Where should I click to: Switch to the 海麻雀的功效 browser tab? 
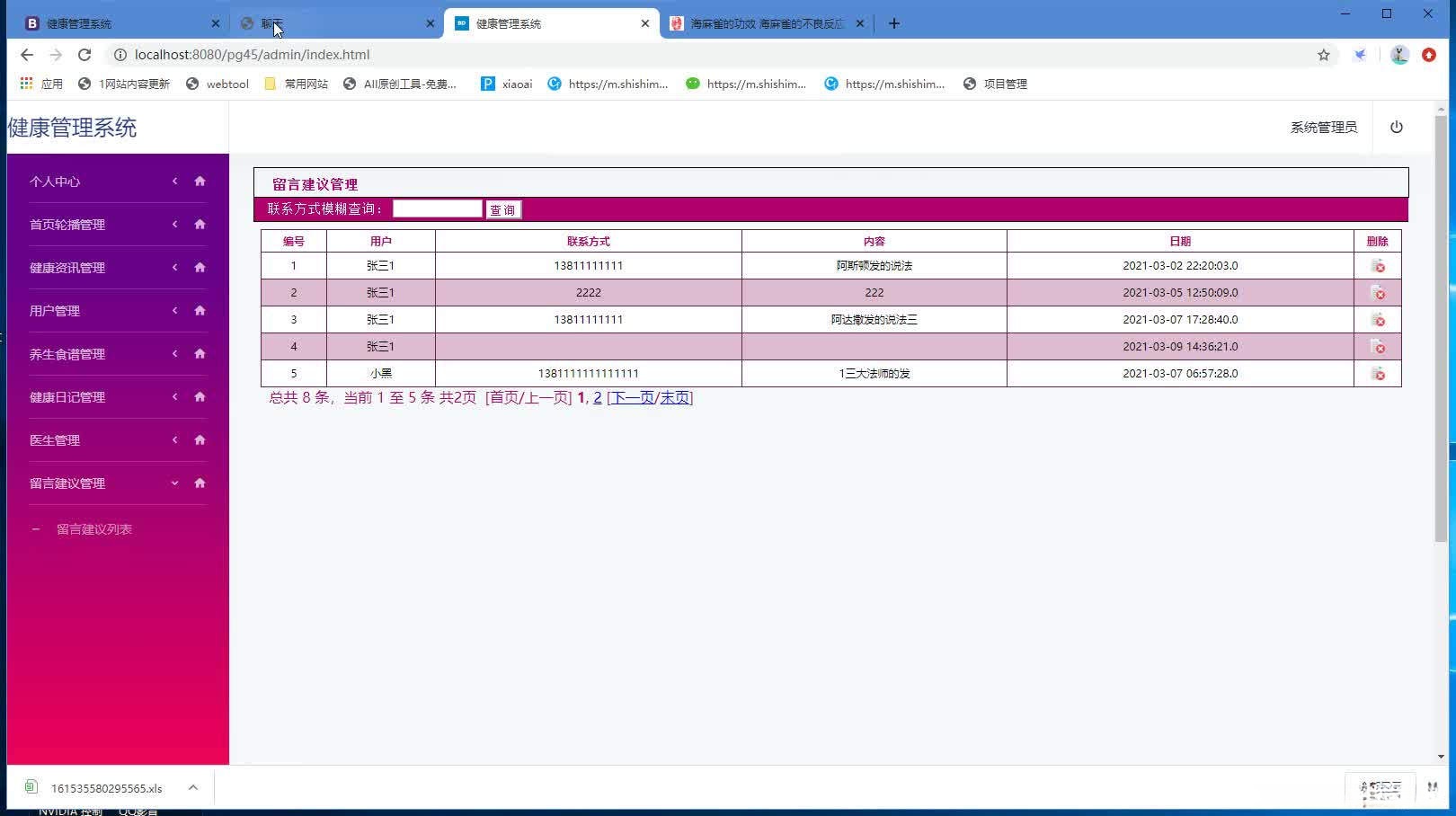click(767, 23)
